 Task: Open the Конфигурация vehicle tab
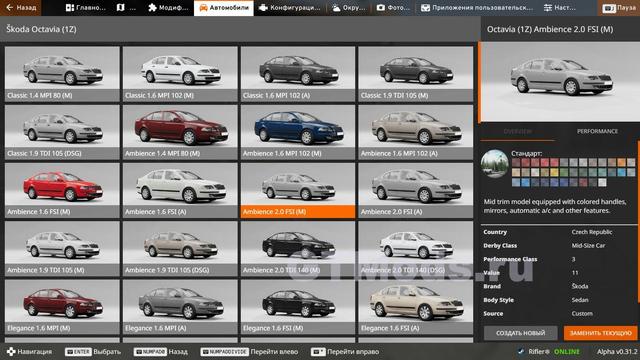click(x=290, y=8)
